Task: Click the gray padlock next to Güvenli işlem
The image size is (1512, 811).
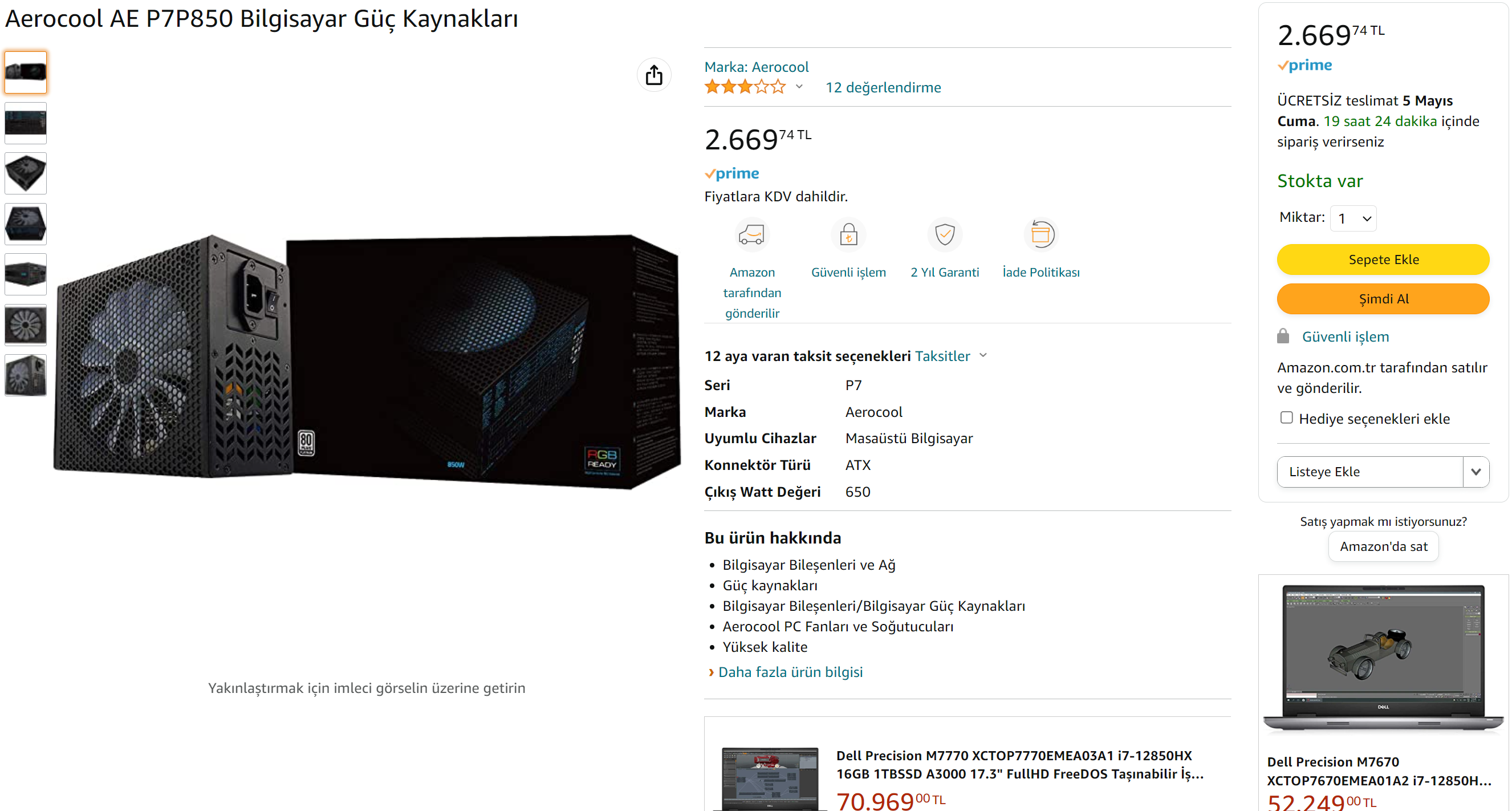Action: (x=1282, y=336)
